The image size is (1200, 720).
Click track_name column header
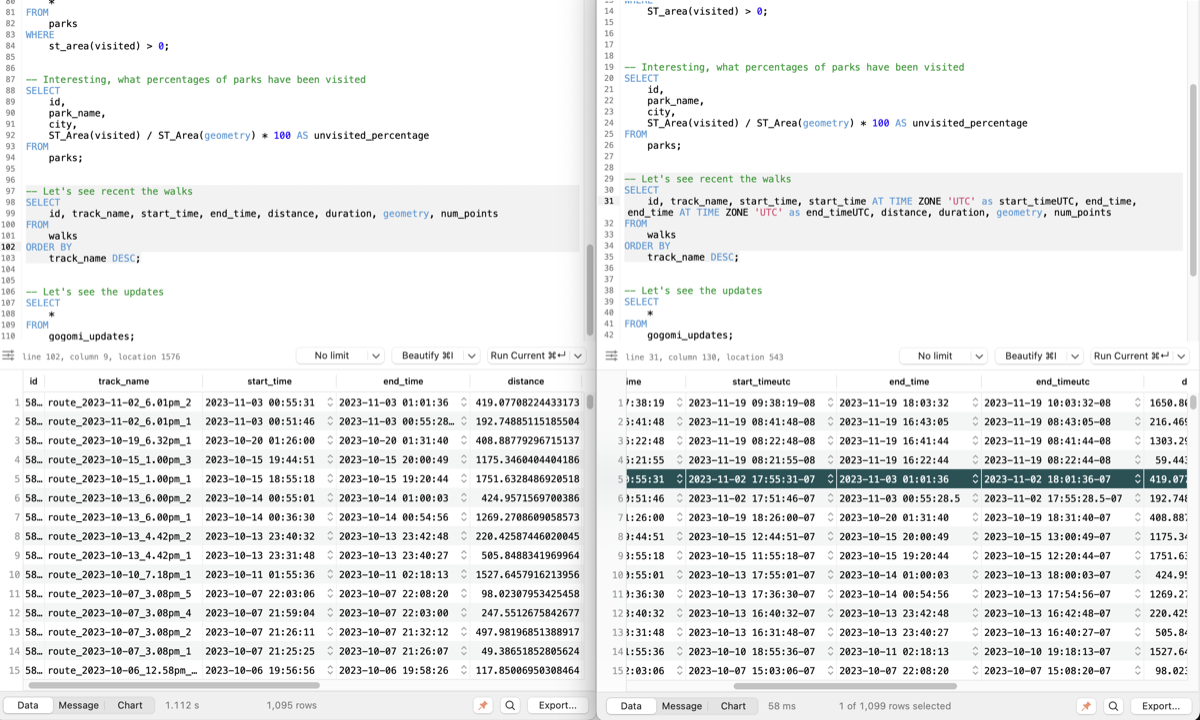coord(124,381)
